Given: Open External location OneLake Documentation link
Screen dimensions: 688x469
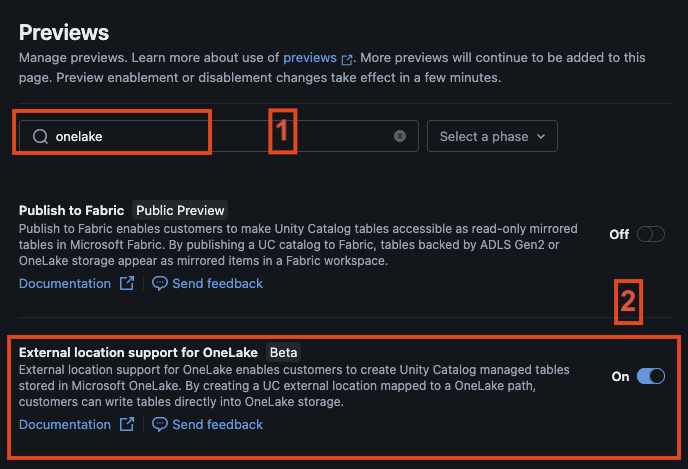Looking at the screenshot, I should tap(65, 424).
